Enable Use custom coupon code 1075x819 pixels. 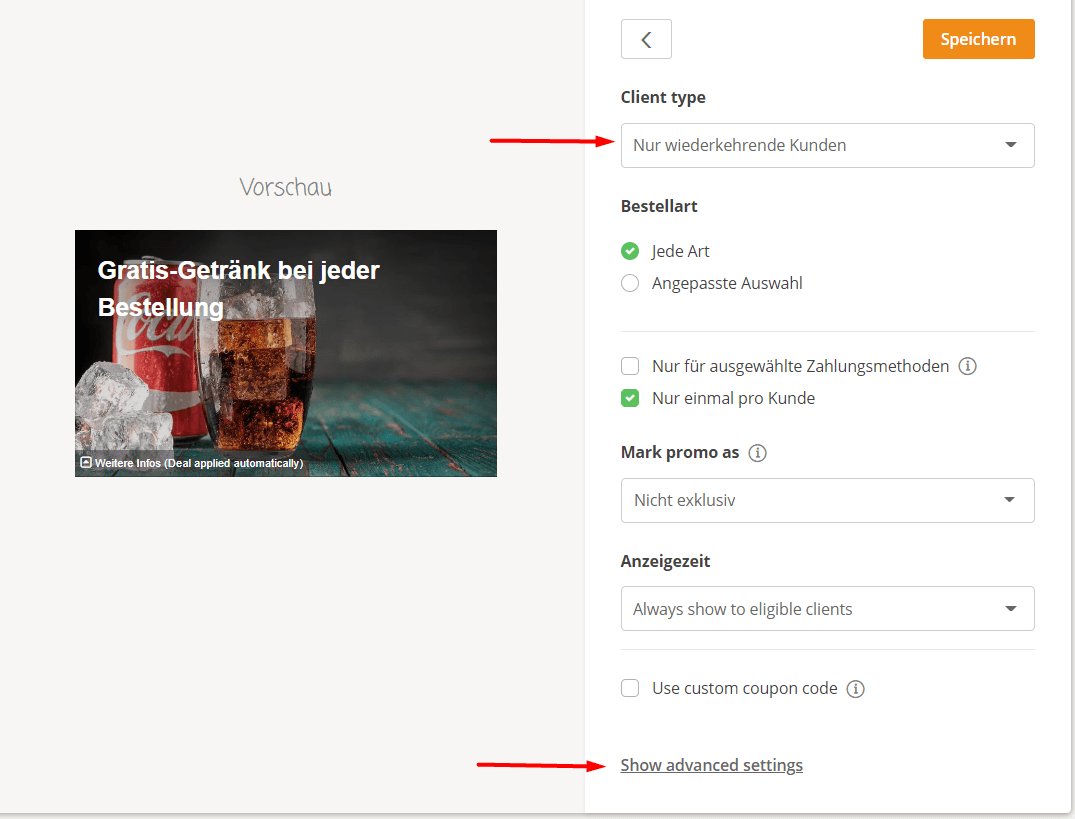point(630,688)
